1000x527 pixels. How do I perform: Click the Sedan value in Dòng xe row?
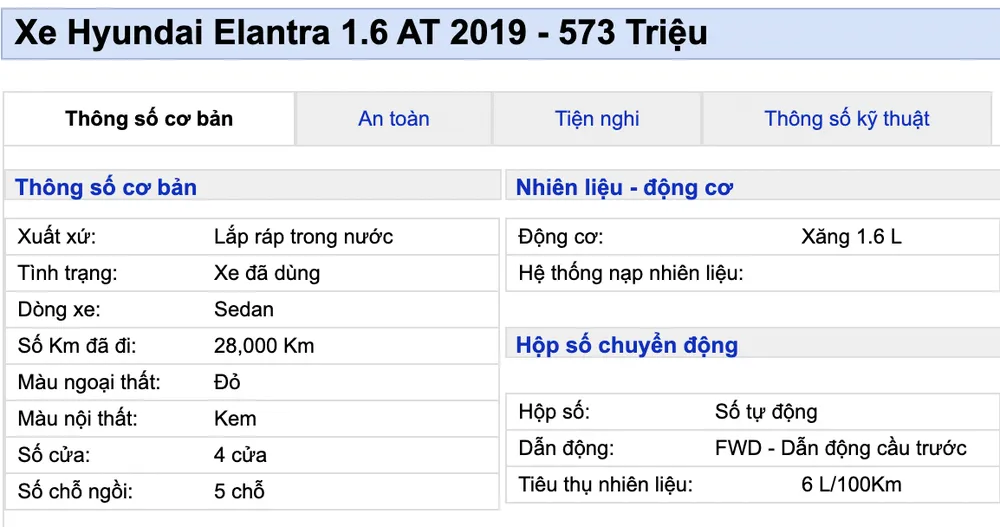243,310
